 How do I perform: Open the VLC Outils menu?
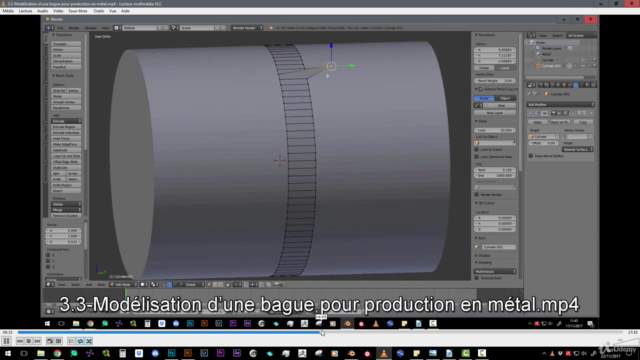[x=99, y=11]
